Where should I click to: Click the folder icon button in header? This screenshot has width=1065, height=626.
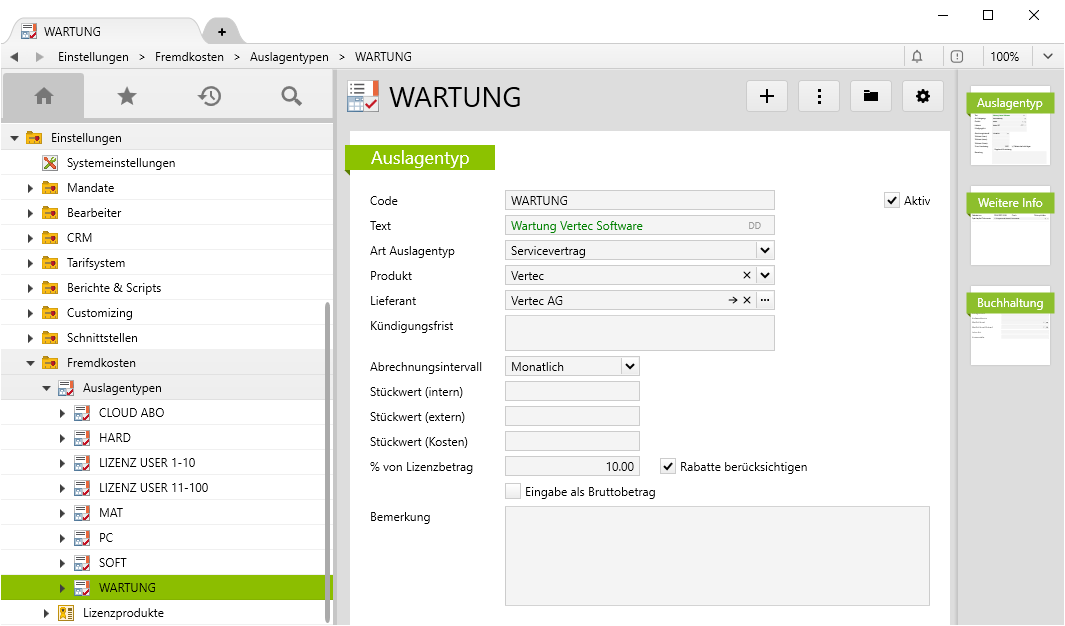coord(871,96)
